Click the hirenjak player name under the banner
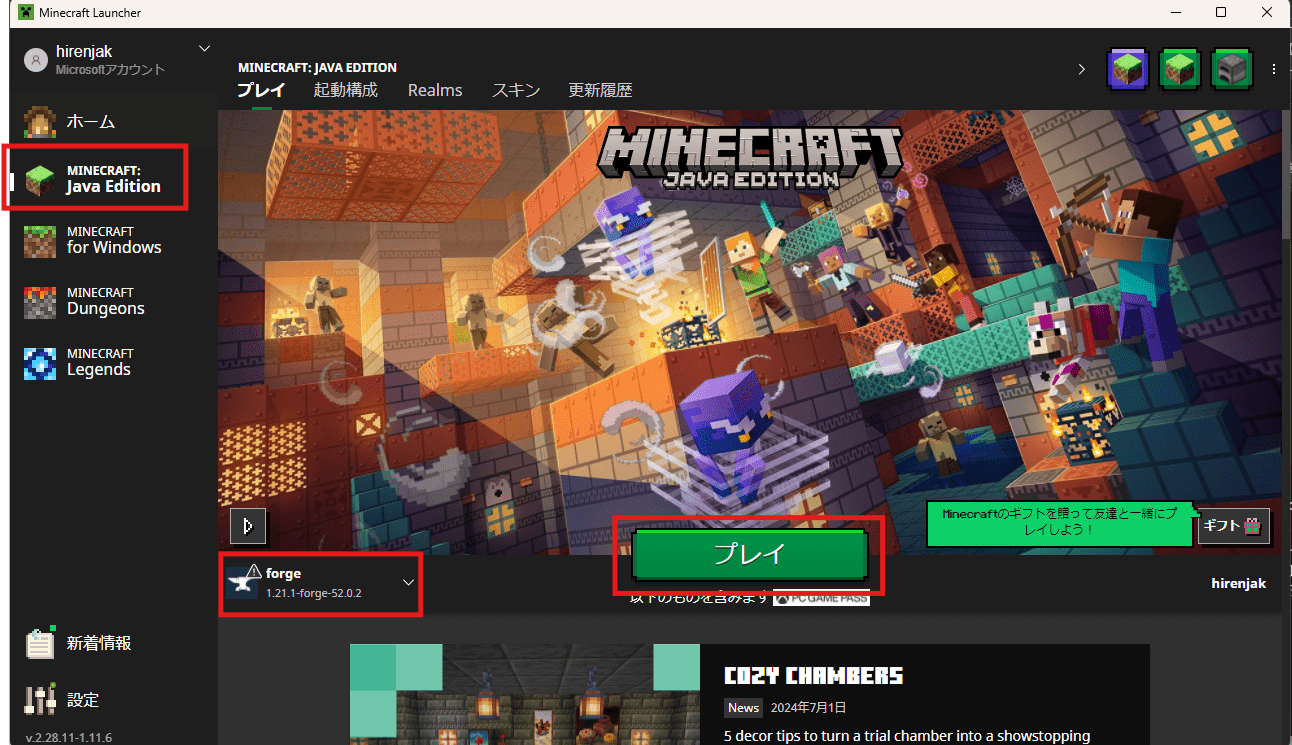The height and width of the screenshot is (745, 1292). 1238,583
